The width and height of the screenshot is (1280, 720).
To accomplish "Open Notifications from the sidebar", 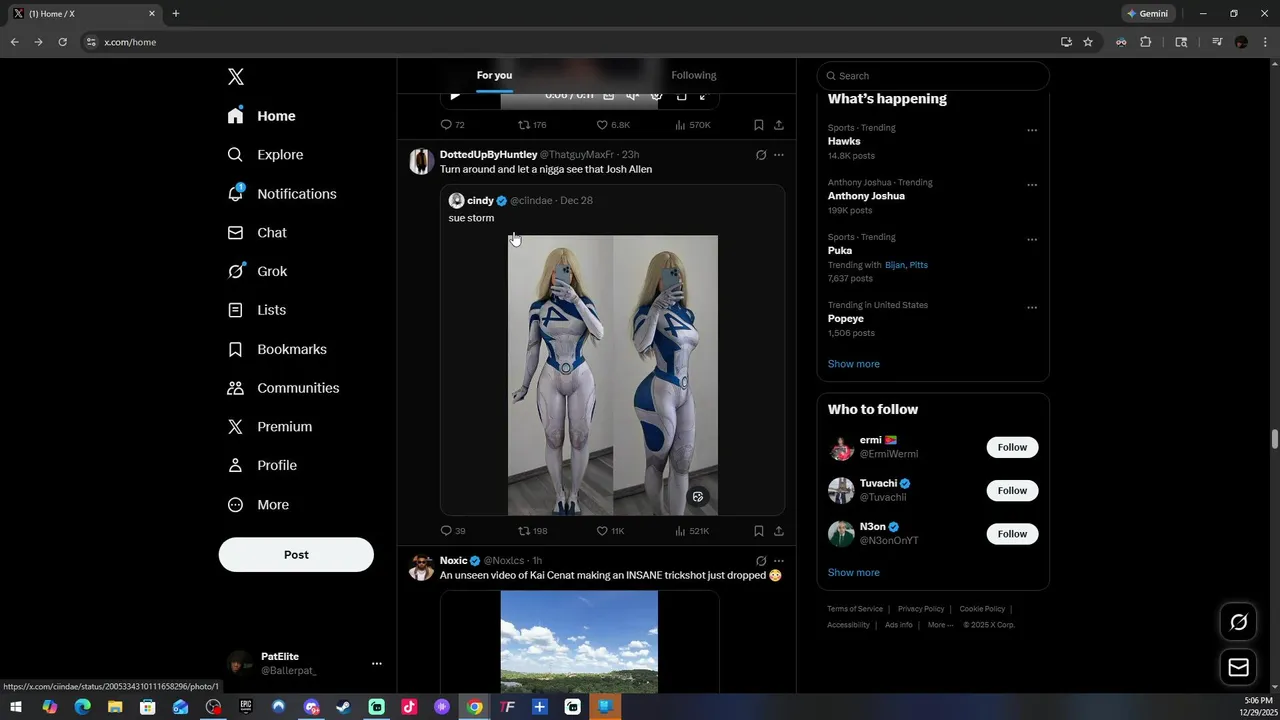I will [283, 194].
